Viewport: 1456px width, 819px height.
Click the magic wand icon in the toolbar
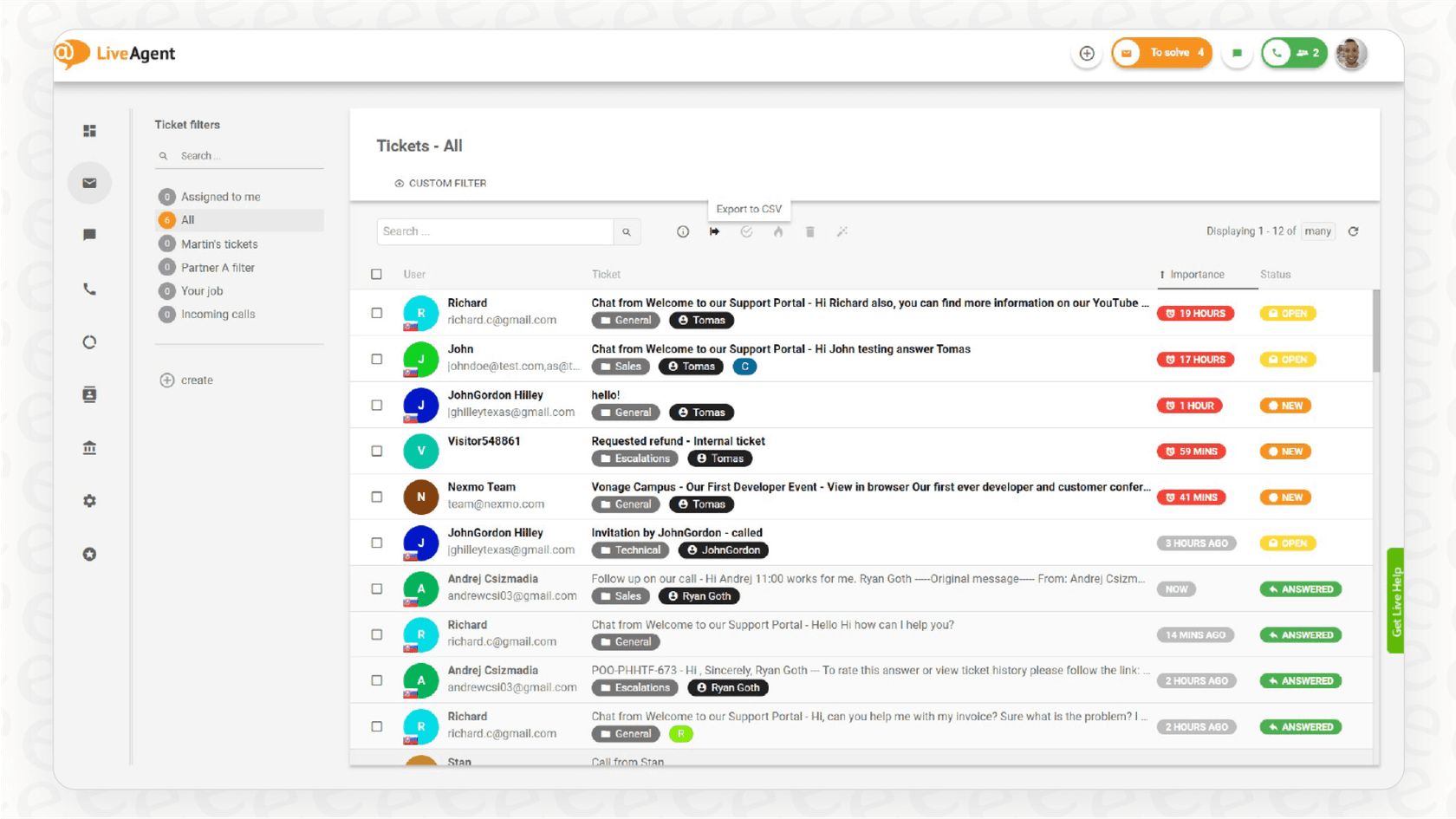842,231
